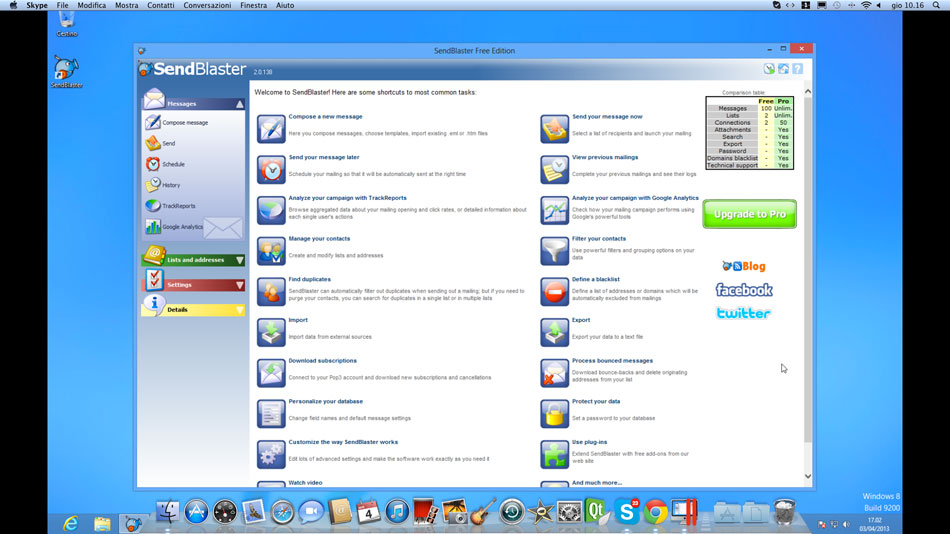Open the Modifica menu
This screenshot has width=950, height=534.
point(91,5)
